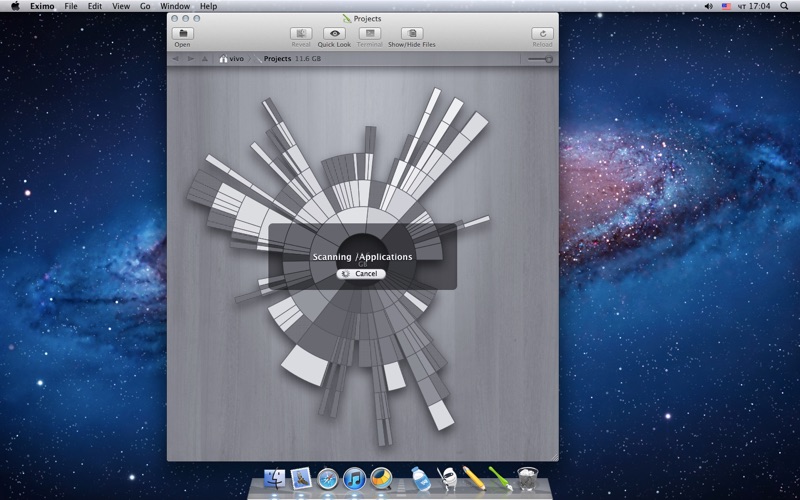Image resolution: width=800 pixels, height=500 pixels.
Task: Select the vivo home folder in path bar
Action: 232,59
